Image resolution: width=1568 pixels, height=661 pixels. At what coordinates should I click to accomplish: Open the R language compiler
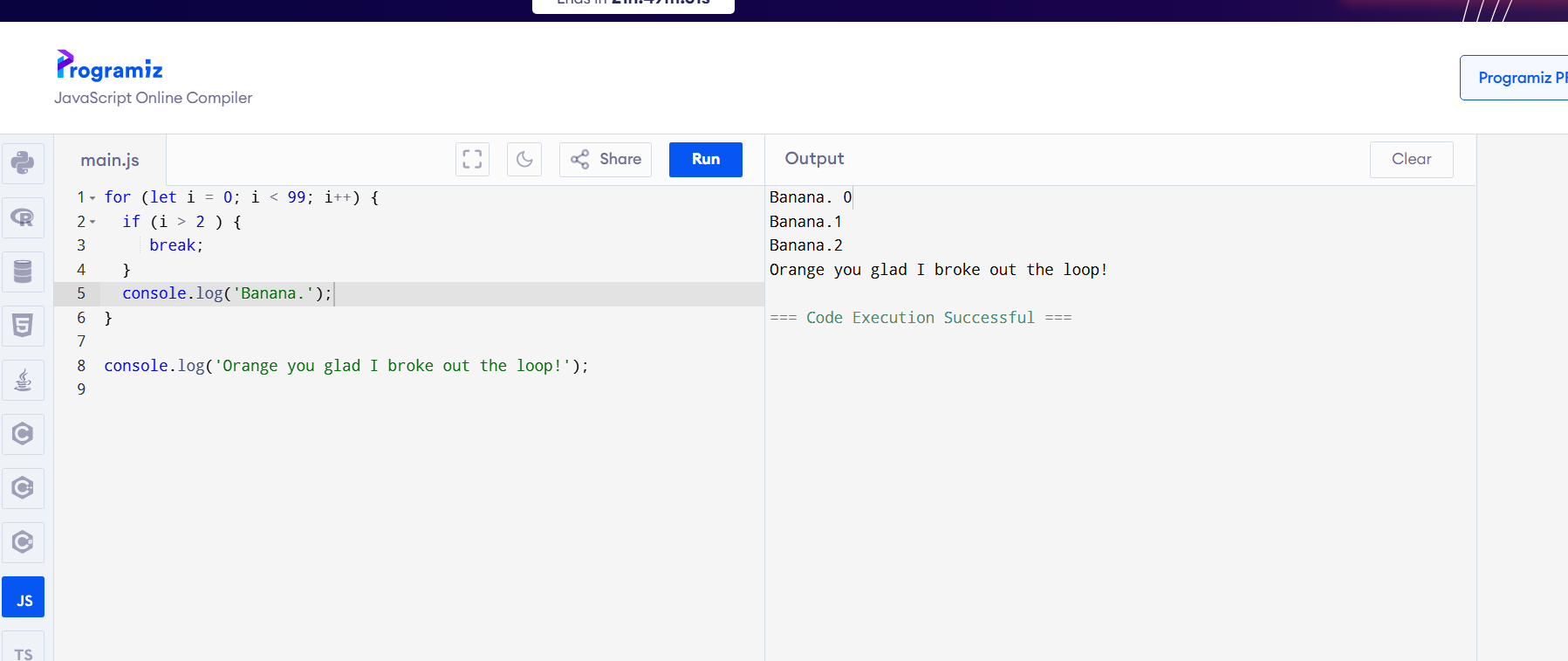(23, 217)
